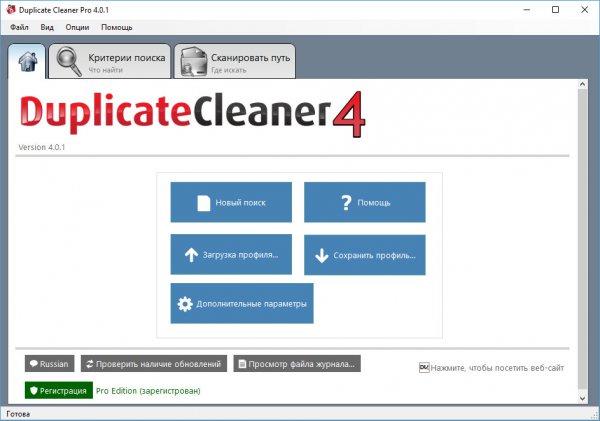Click the scrollbar up arrow
This screenshot has height=421, width=600.
(x=582, y=84)
